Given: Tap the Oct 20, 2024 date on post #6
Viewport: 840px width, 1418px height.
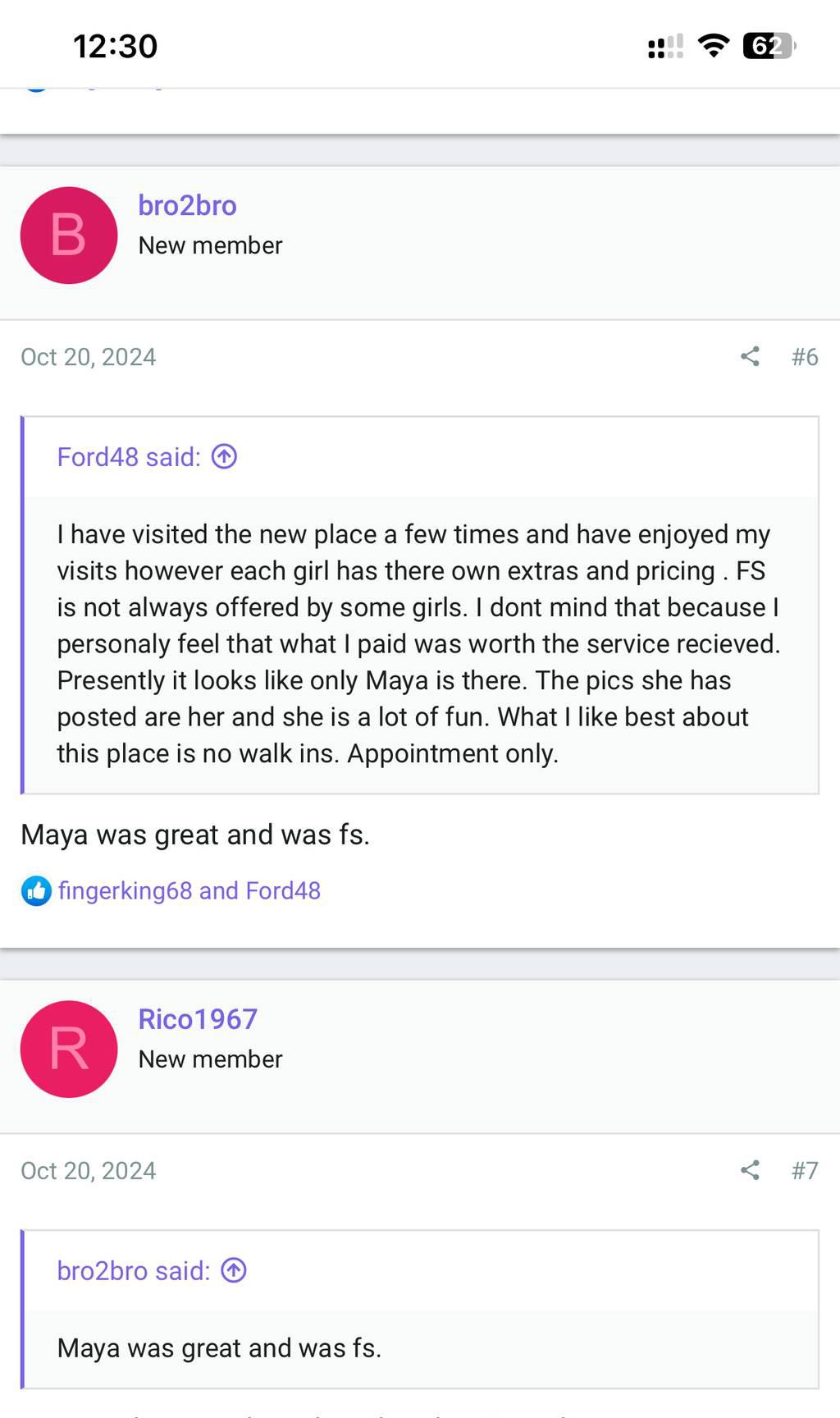Looking at the screenshot, I should 89,357.
